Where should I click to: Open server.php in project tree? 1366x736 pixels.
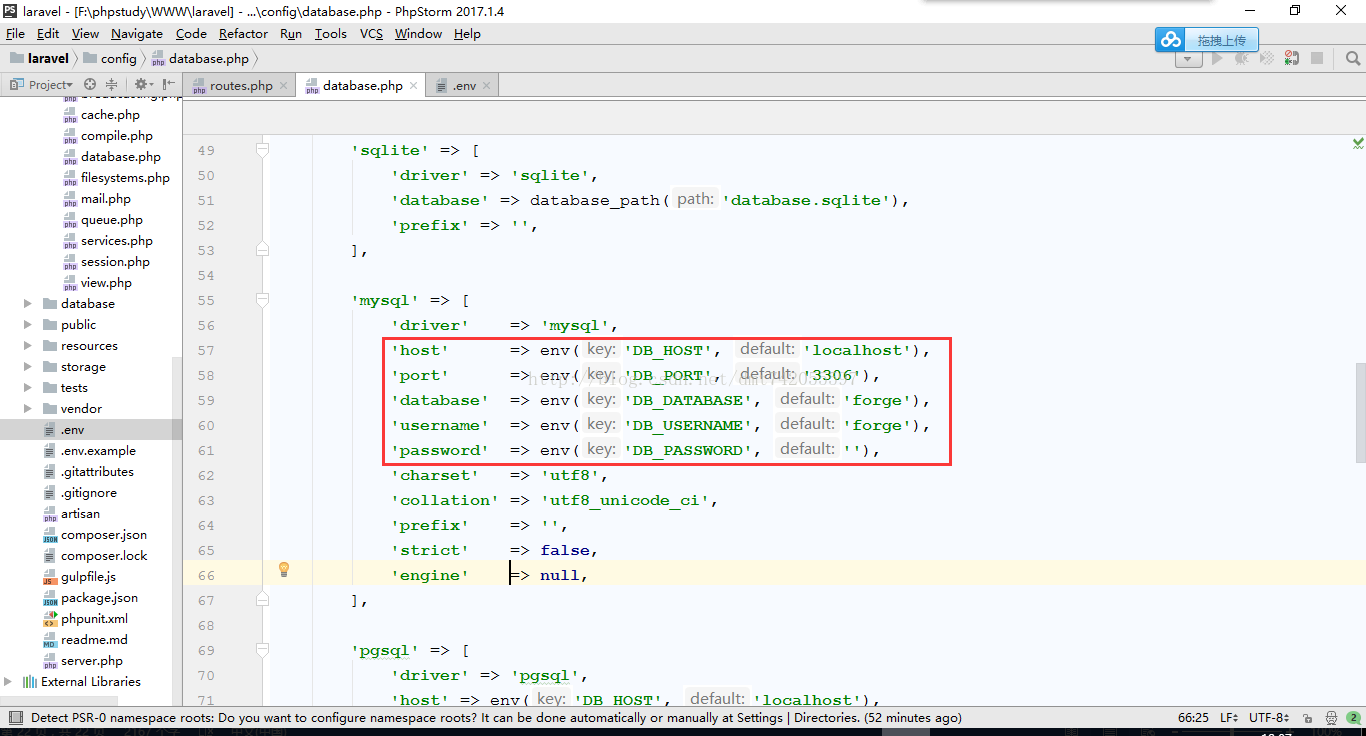(x=92, y=661)
